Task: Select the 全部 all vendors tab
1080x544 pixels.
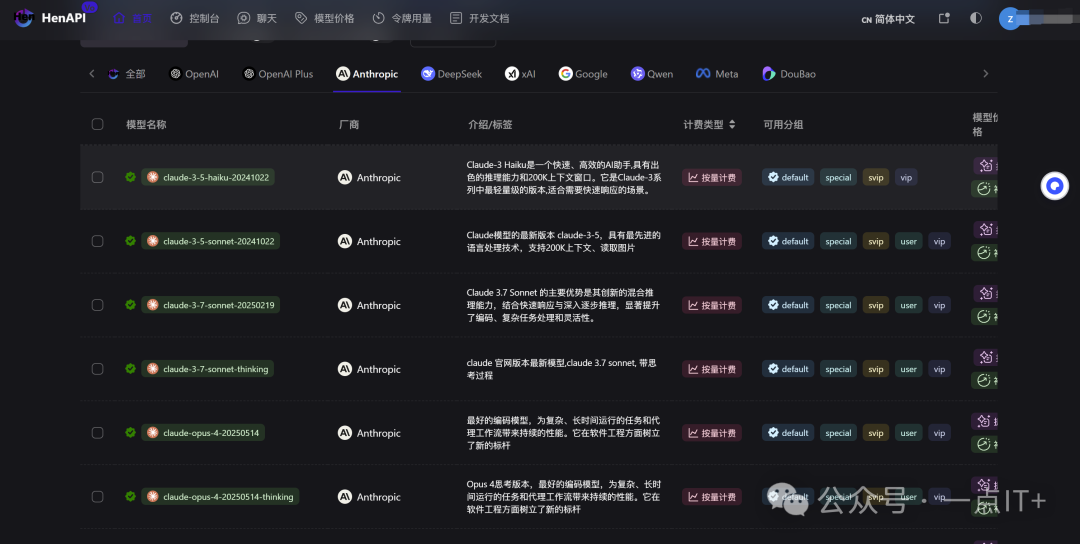Action: click(x=127, y=74)
